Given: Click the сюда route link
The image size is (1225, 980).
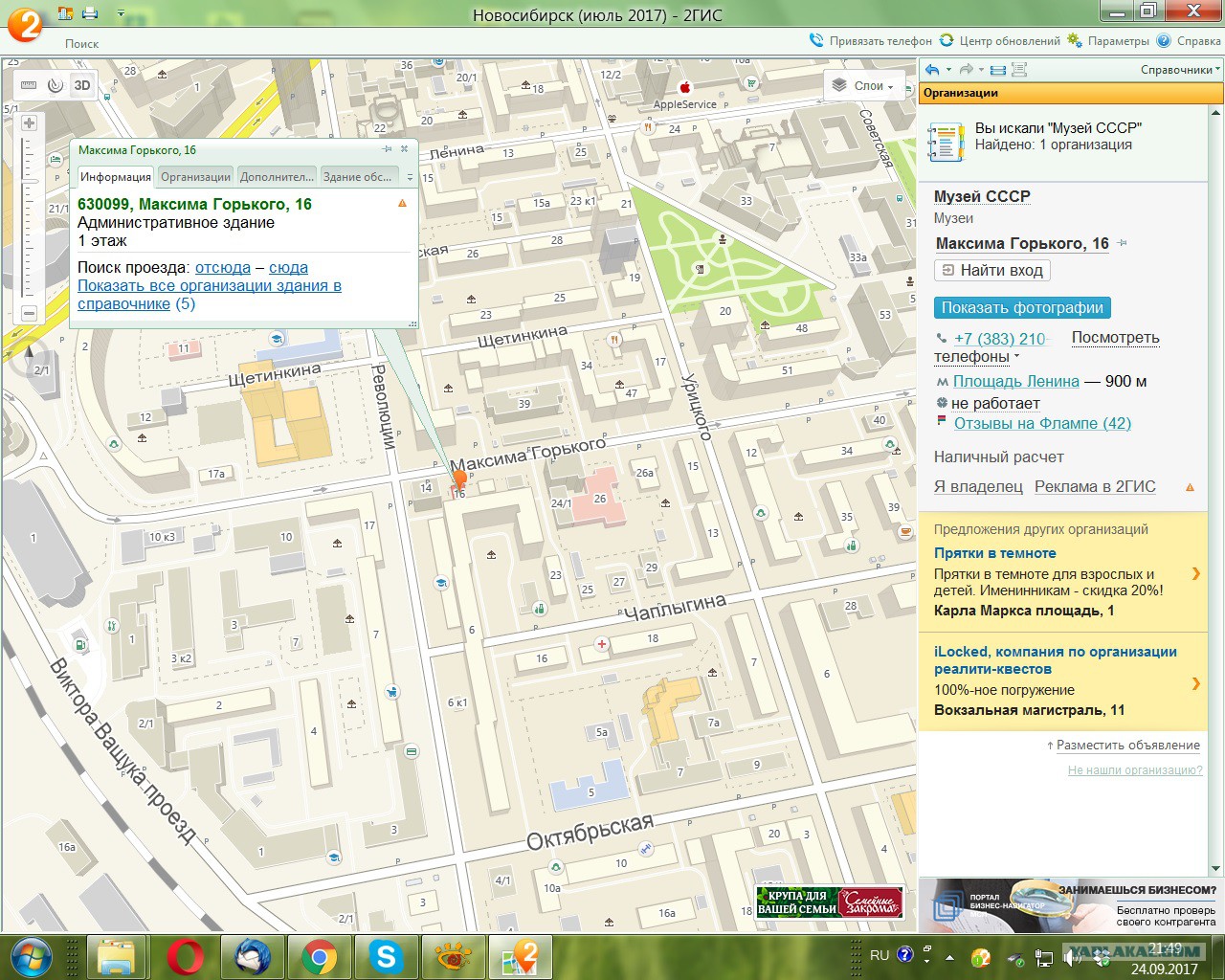Looking at the screenshot, I should pyautogui.click(x=289, y=268).
